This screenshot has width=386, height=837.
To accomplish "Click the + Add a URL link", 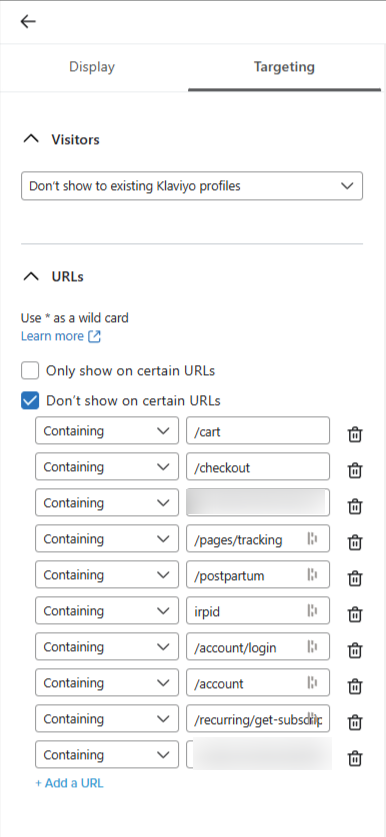I will (x=69, y=783).
